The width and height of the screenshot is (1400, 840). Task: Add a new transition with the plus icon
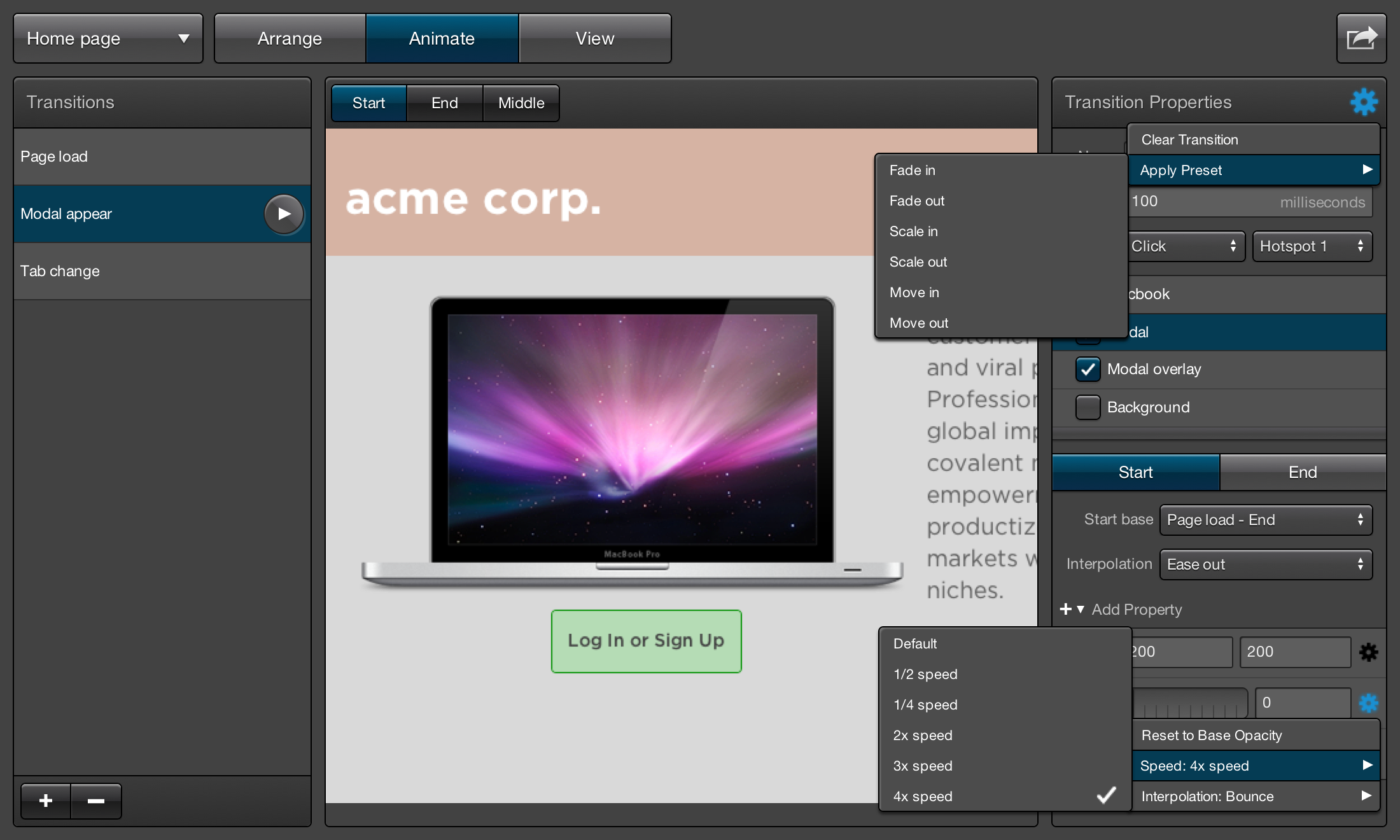(x=45, y=801)
